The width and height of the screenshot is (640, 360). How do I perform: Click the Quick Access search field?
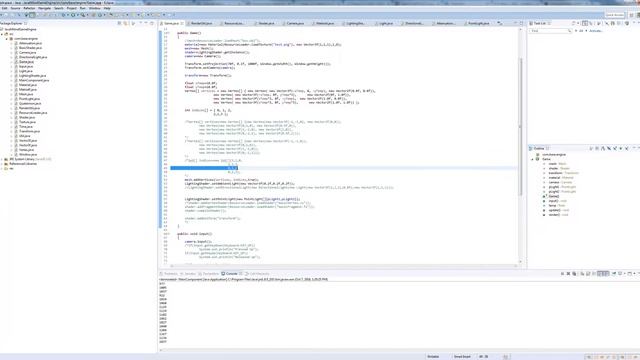coord(615,15)
